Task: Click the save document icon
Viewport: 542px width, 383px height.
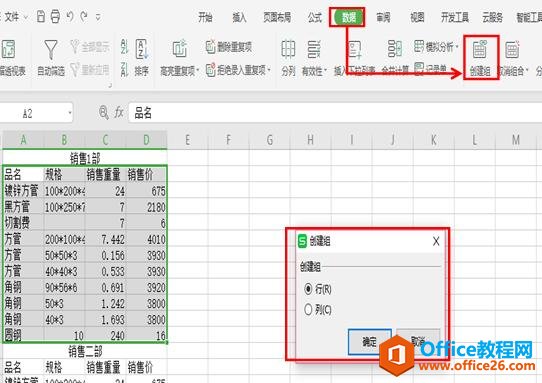Action: tap(41, 16)
